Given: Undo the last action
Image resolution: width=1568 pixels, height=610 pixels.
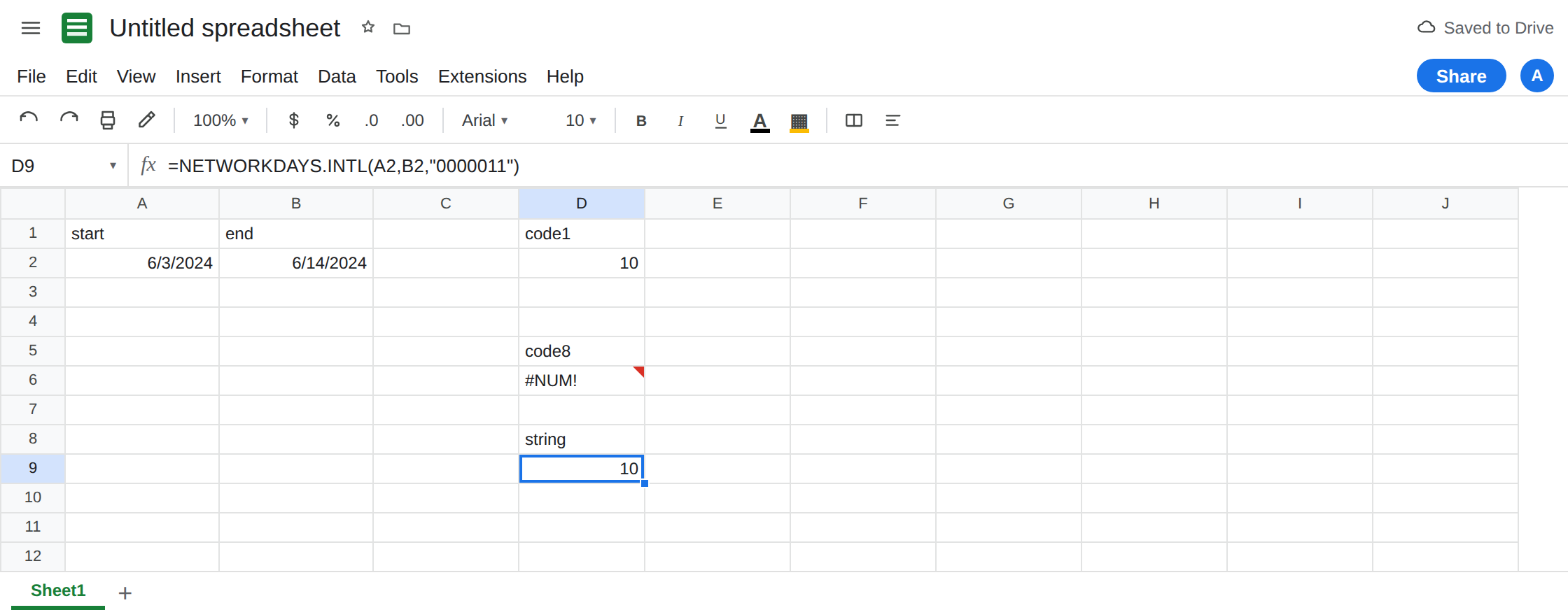Looking at the screenshot, I should click(29, 120).
